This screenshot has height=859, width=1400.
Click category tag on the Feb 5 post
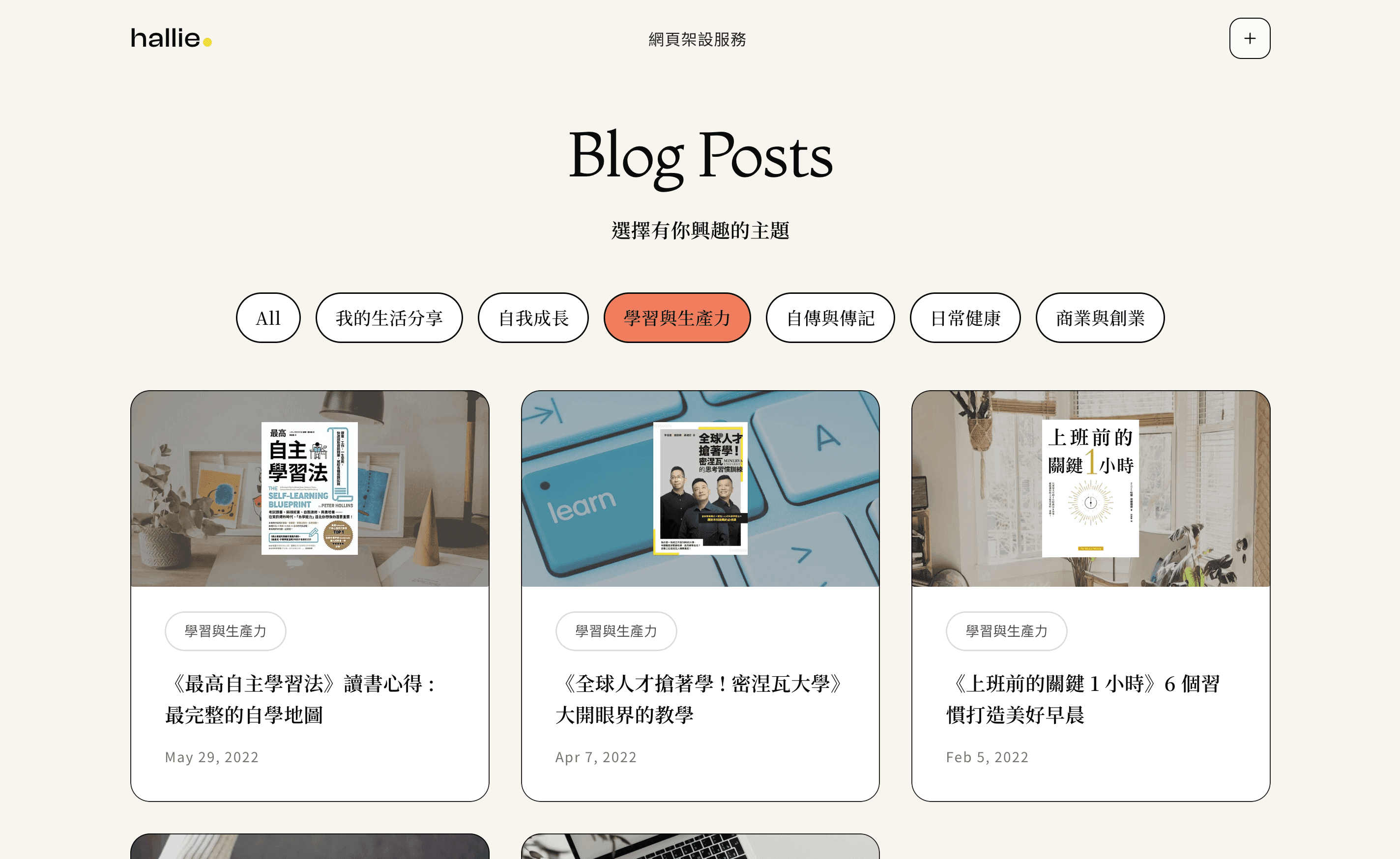pos(1006,630)
